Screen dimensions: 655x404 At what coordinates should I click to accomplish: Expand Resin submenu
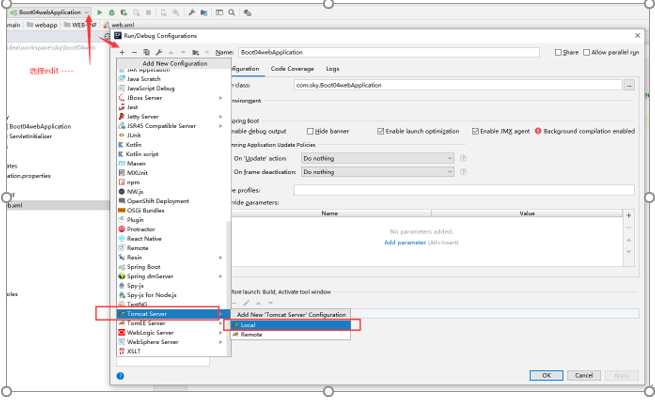(x=221, y=257)
